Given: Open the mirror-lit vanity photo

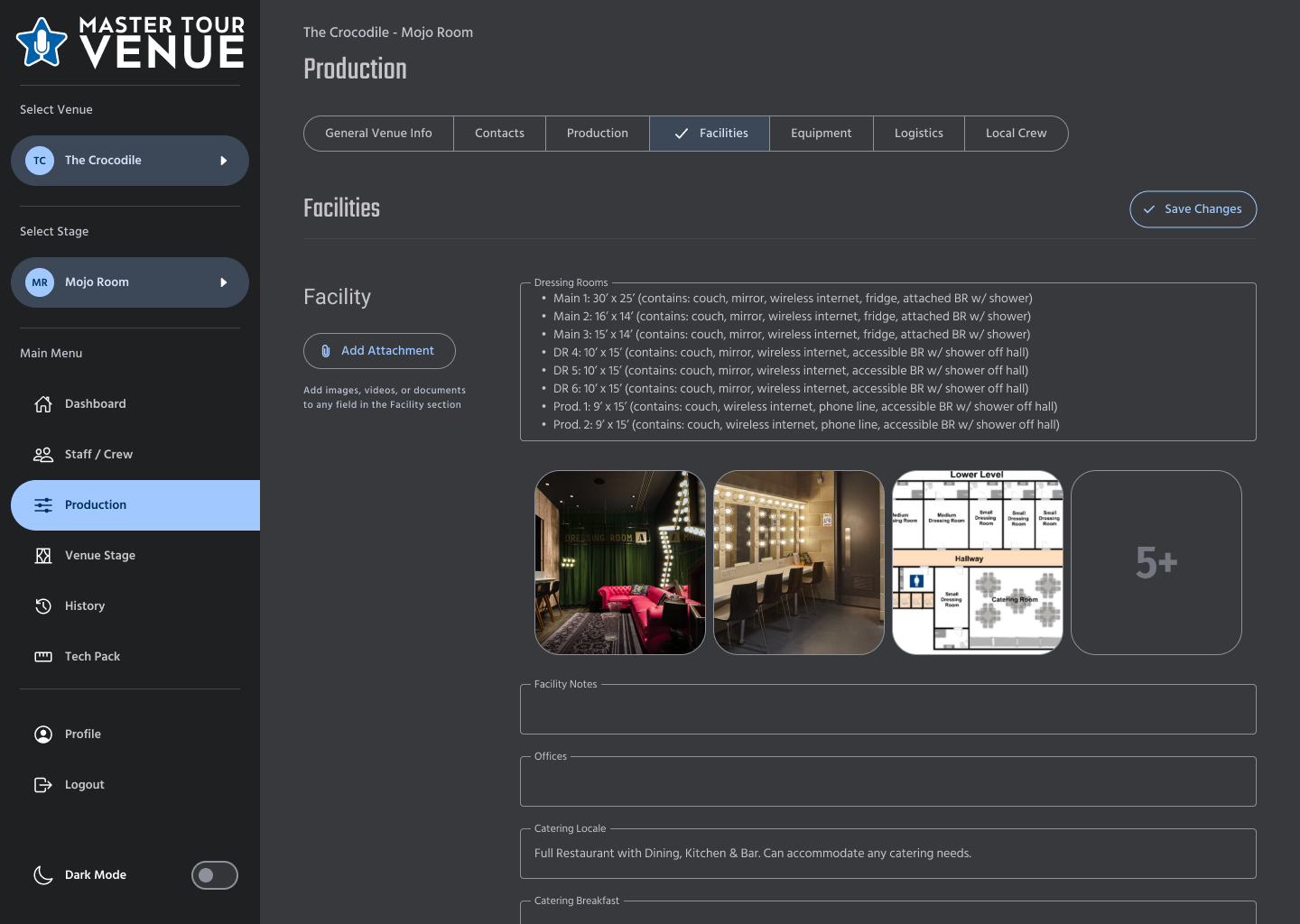Looking at the screenshot, I should [799, 563].
